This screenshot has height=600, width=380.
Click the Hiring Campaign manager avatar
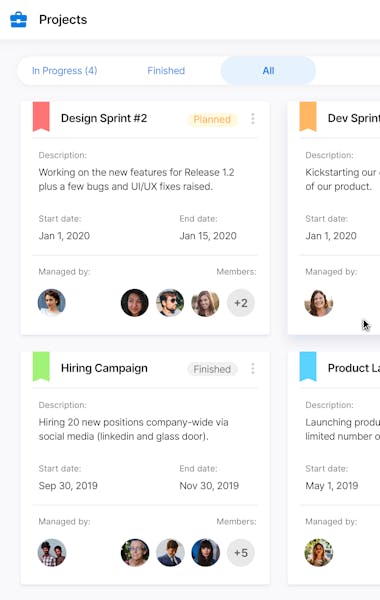(x=52, y=553)
